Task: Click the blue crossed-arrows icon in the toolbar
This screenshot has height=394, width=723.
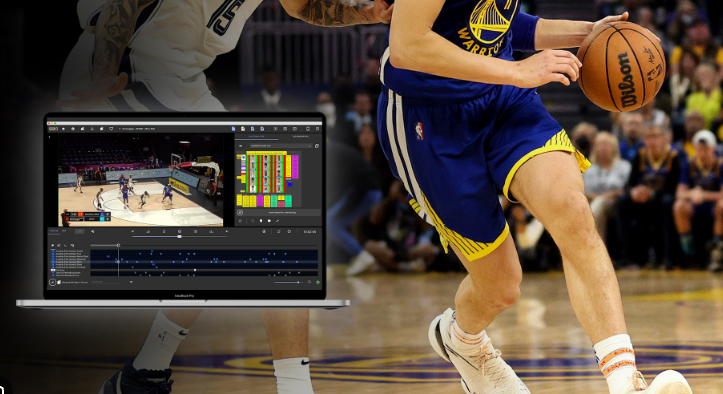Action: 275,129
